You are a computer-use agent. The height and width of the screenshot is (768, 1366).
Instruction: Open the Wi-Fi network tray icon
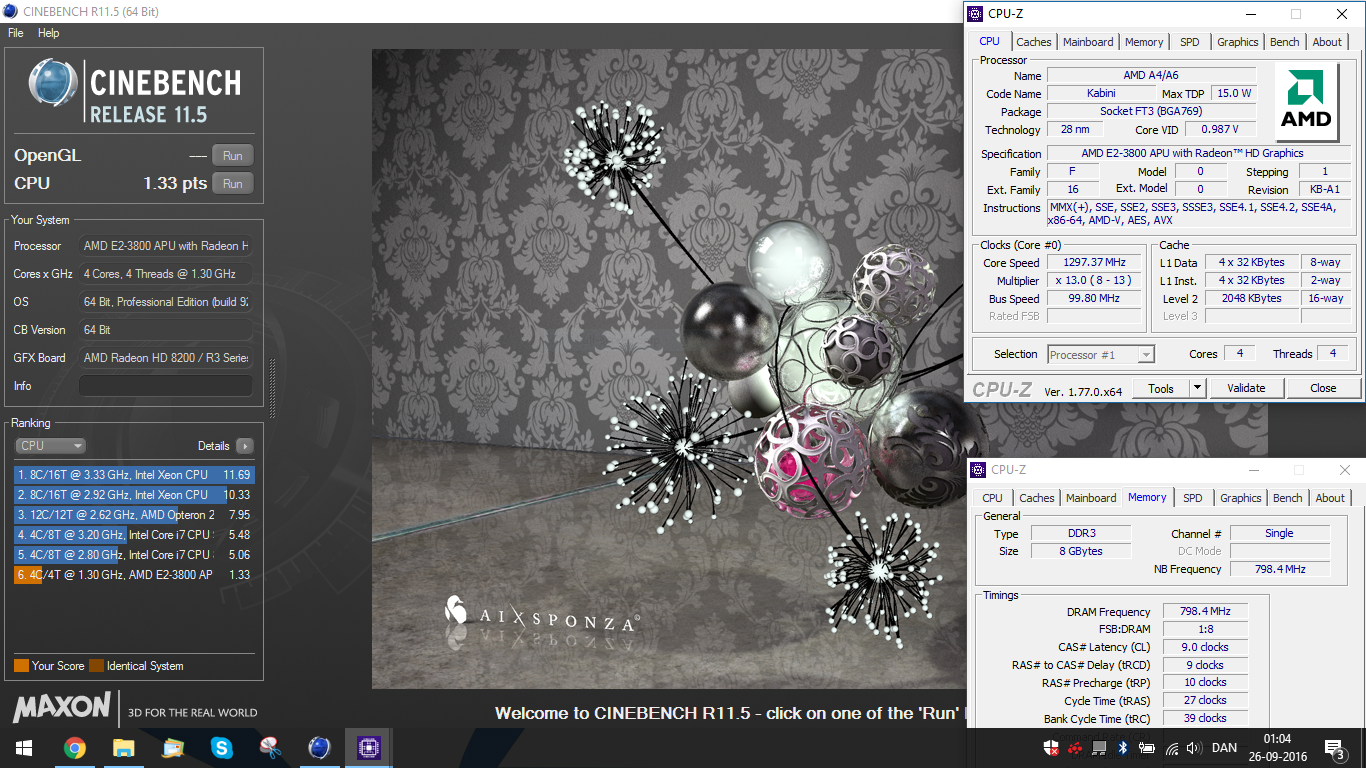[1171, 748]
